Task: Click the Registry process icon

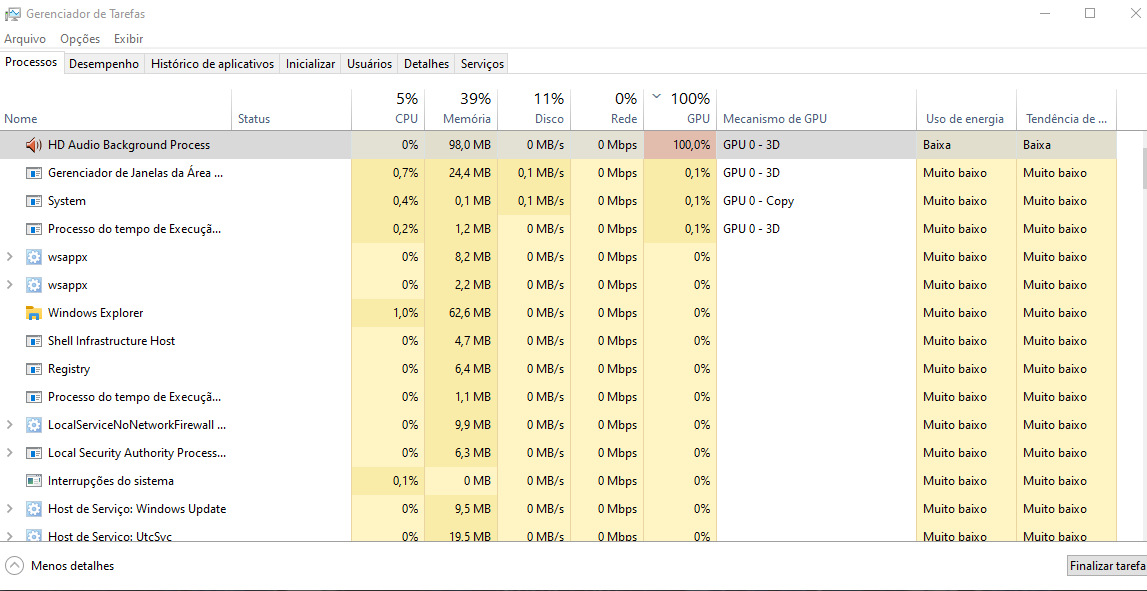Action: click(34, 369)
